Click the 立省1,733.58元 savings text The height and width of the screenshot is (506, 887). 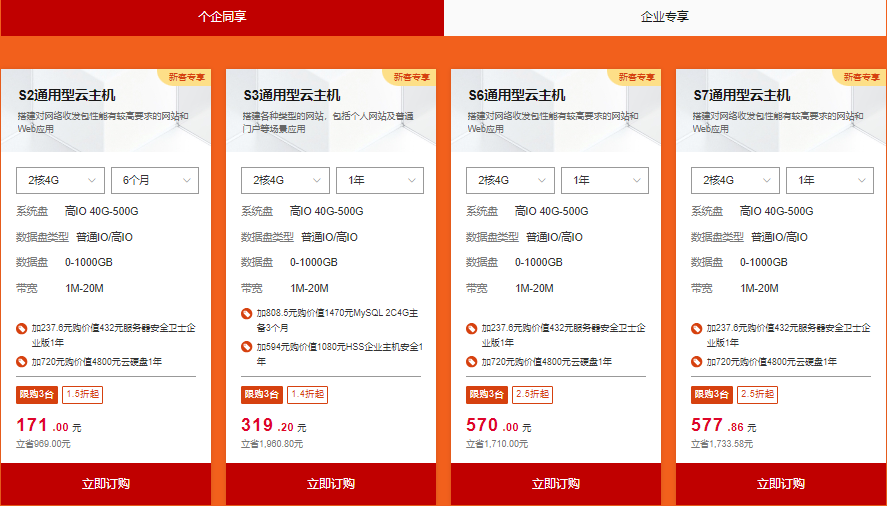pos(722,444)
